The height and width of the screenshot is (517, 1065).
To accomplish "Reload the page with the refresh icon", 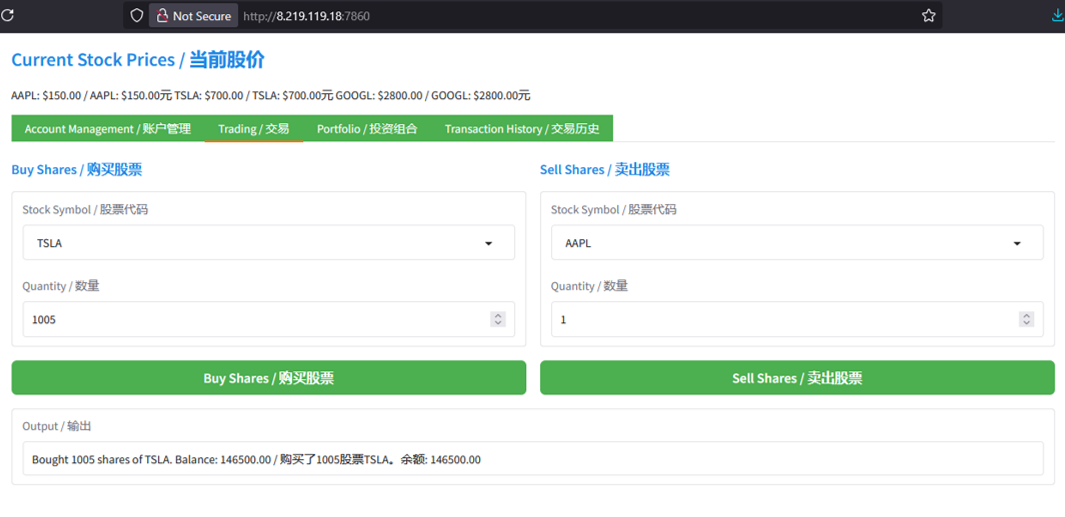I will (8, 15).
